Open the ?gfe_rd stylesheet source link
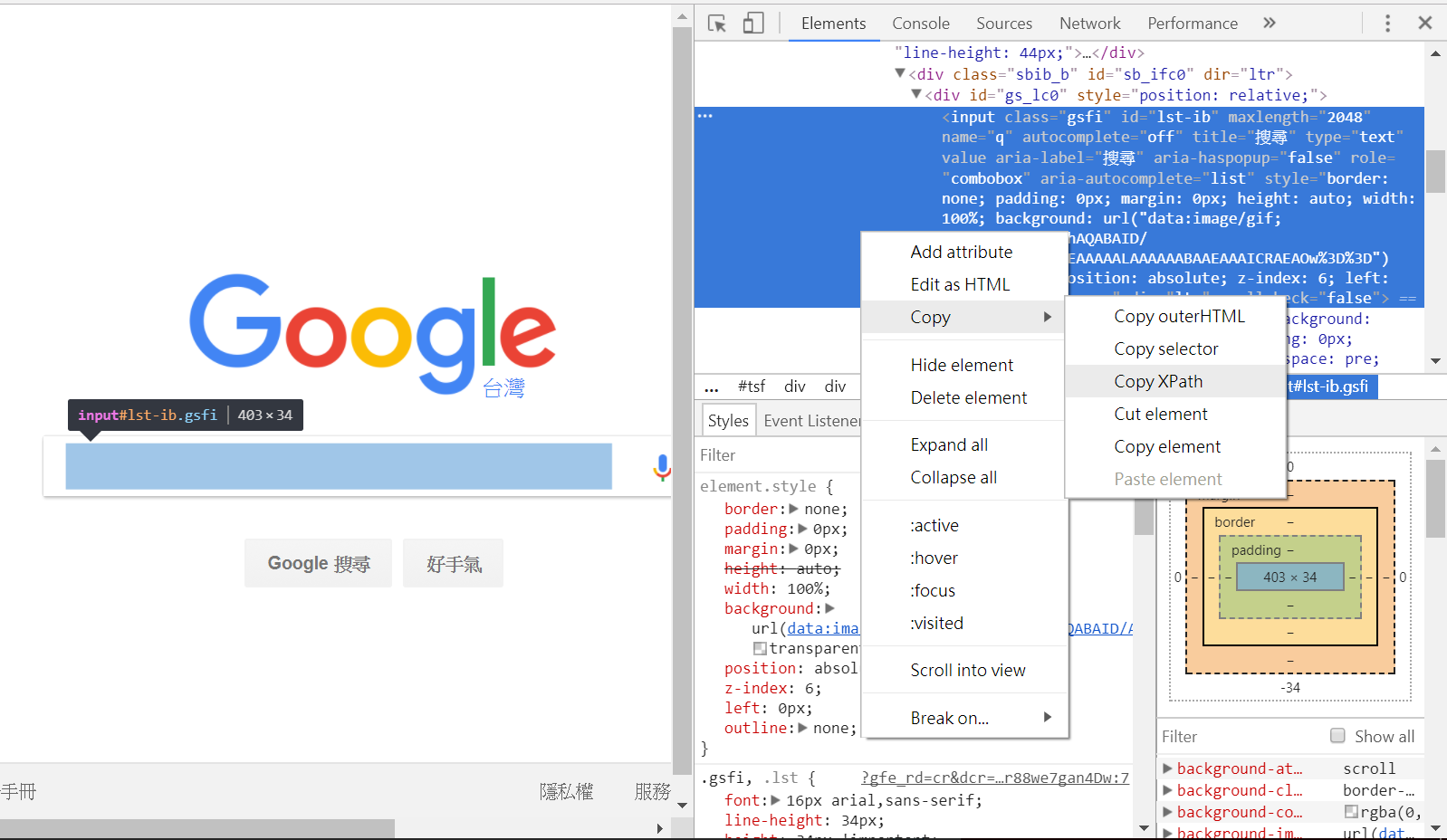Viewport: 1447px width, 840px height. 995,778
